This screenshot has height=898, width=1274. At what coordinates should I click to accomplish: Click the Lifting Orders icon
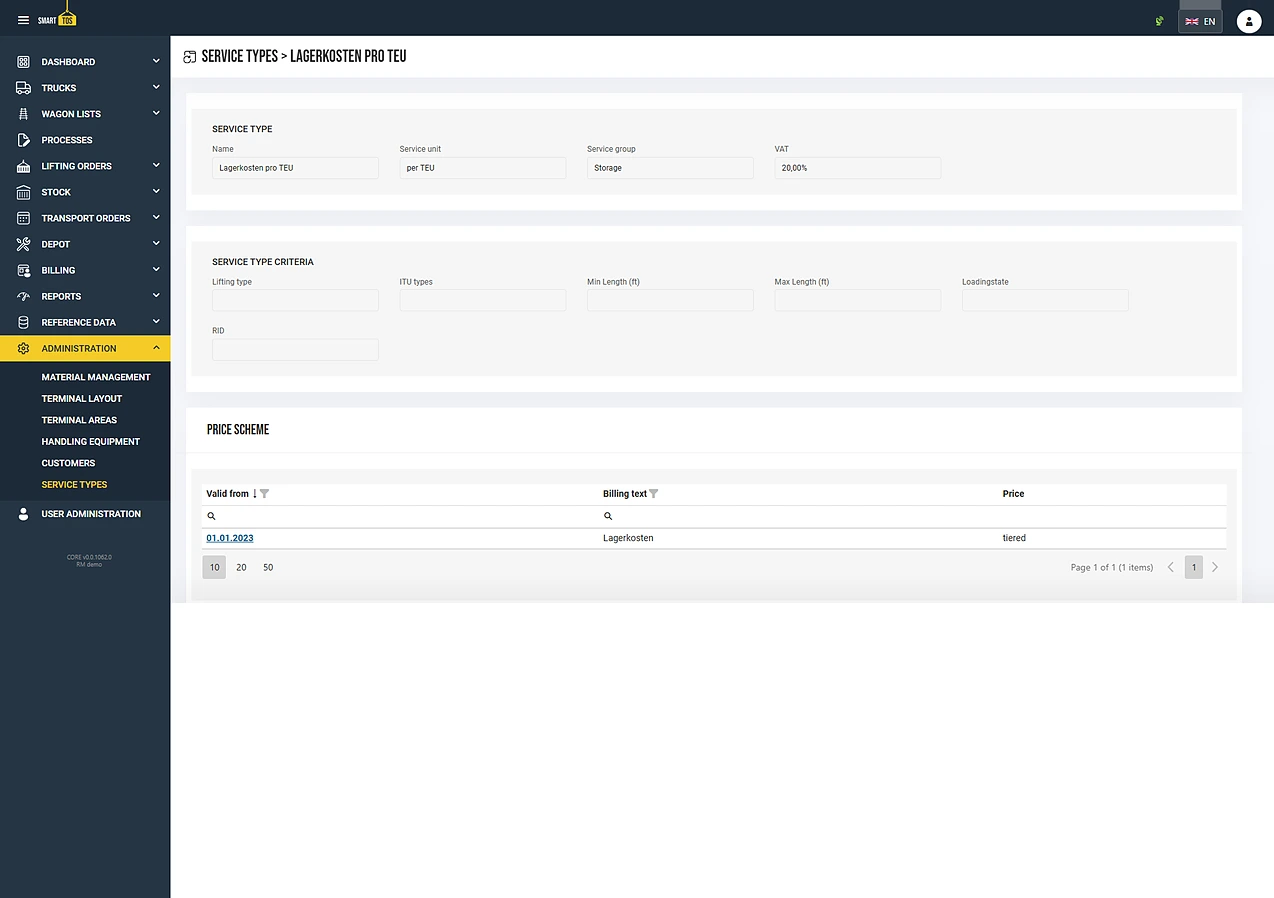23,166
